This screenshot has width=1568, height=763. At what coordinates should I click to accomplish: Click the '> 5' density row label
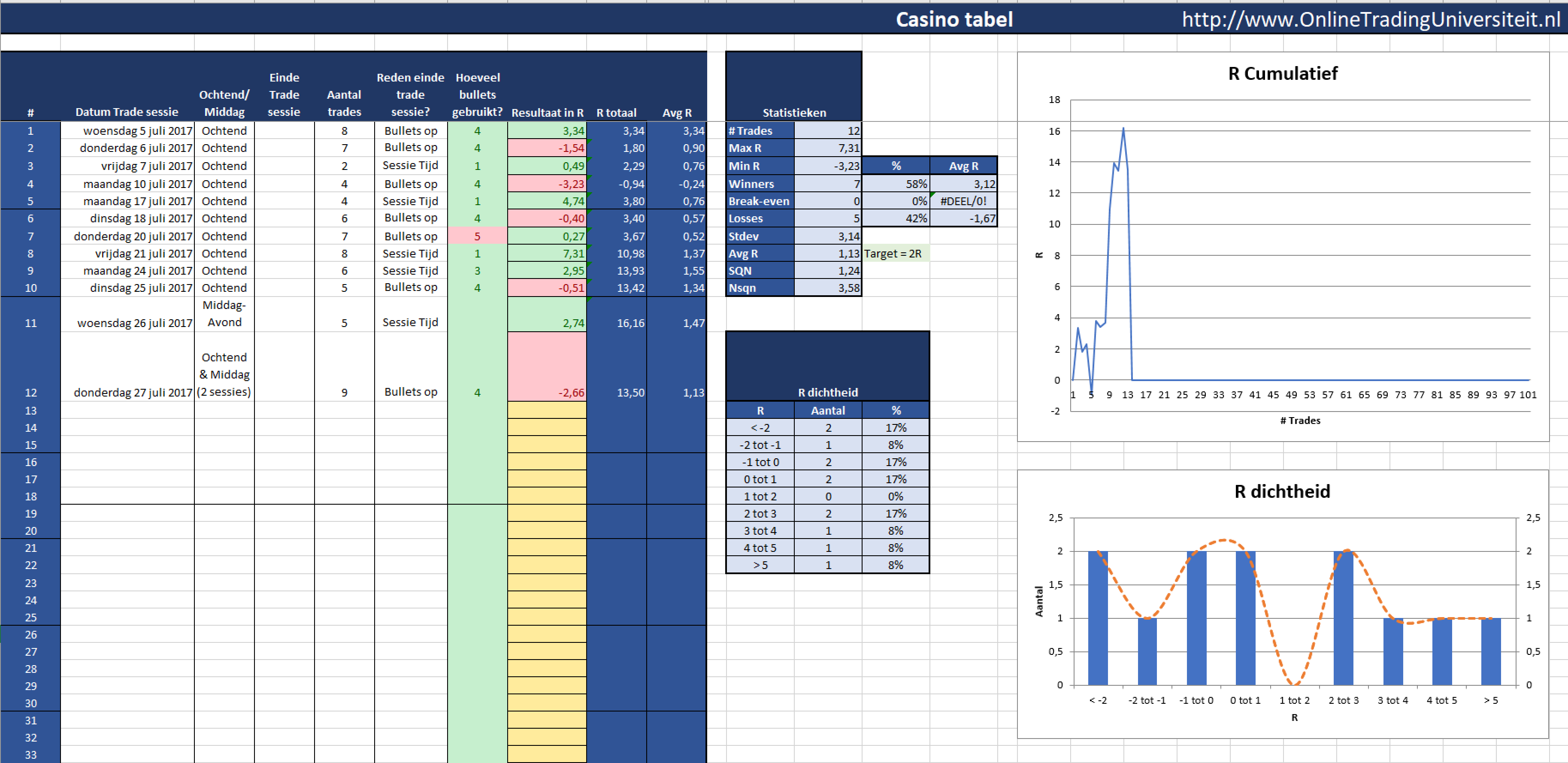760,565
